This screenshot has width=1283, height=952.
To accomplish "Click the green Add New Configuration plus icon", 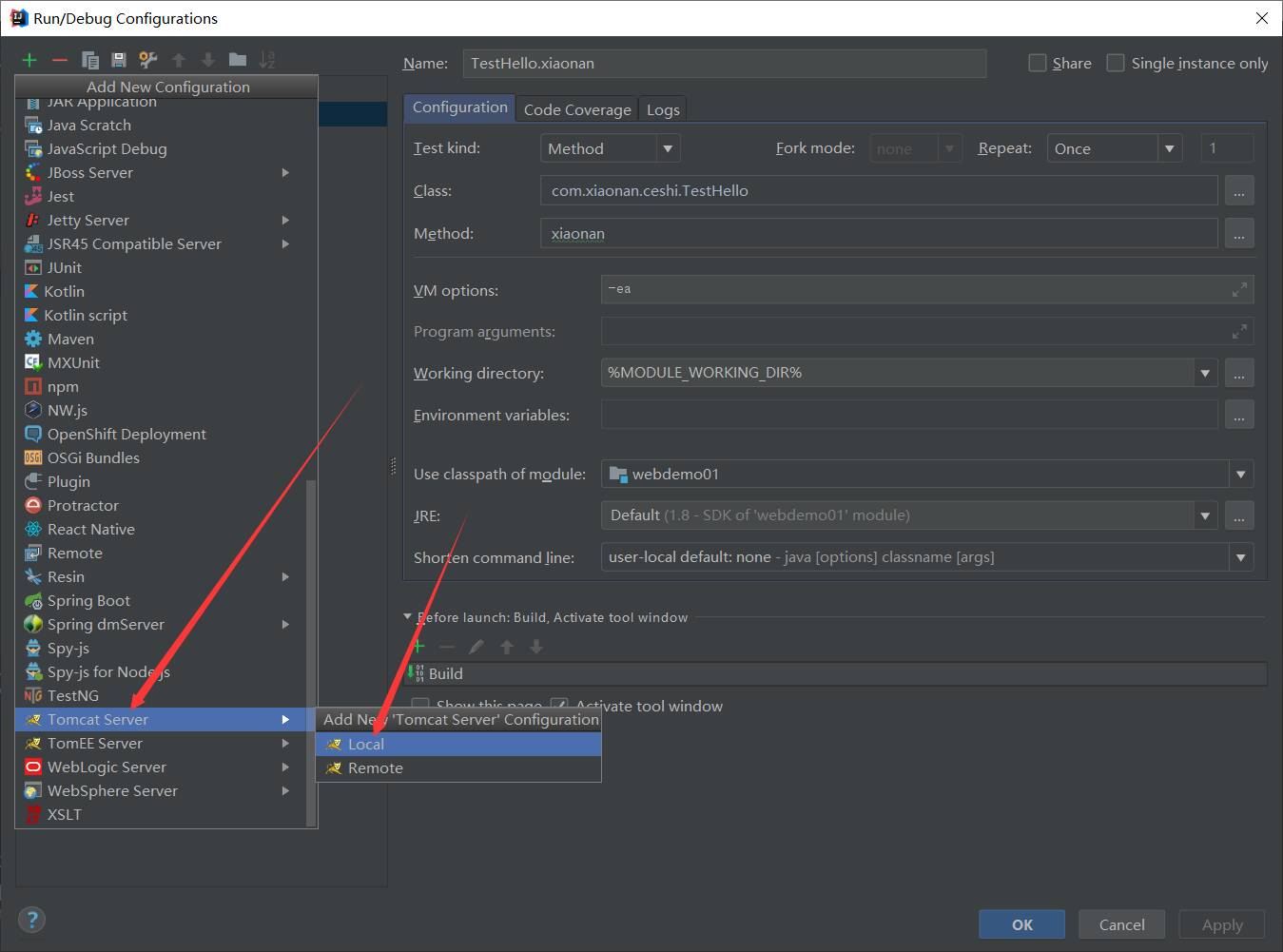I will coord(29,60).
